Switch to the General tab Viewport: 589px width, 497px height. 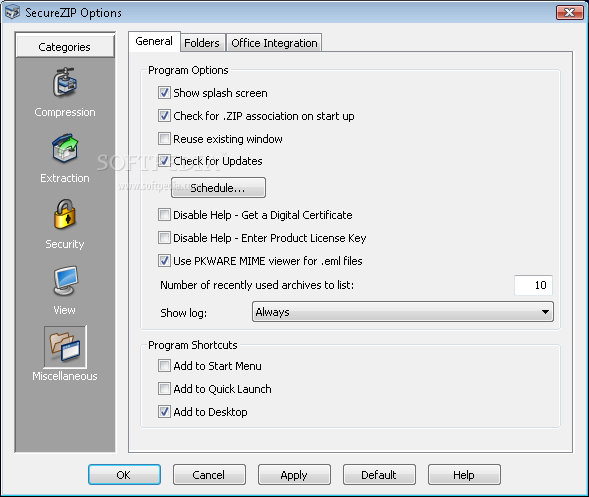click(154, 41)
